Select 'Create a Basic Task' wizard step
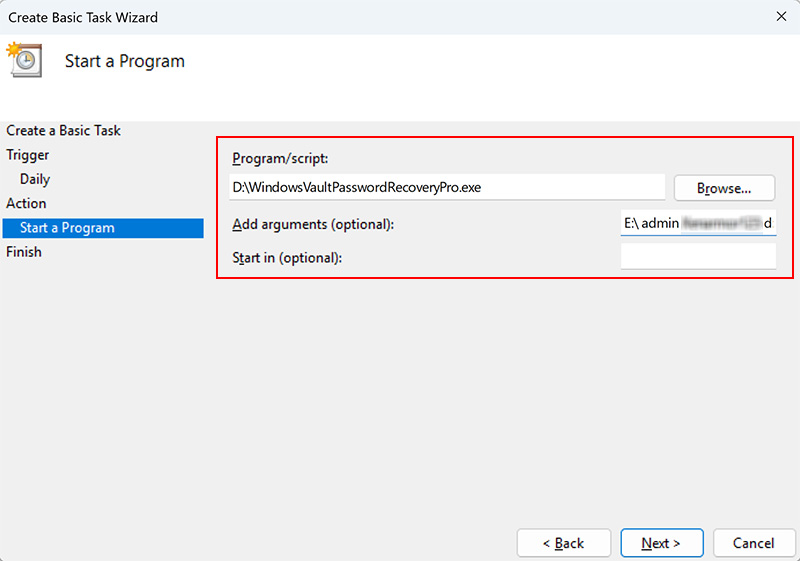This screenshot has width=800, height=561. pyautogui.click(x=63, y=131)
